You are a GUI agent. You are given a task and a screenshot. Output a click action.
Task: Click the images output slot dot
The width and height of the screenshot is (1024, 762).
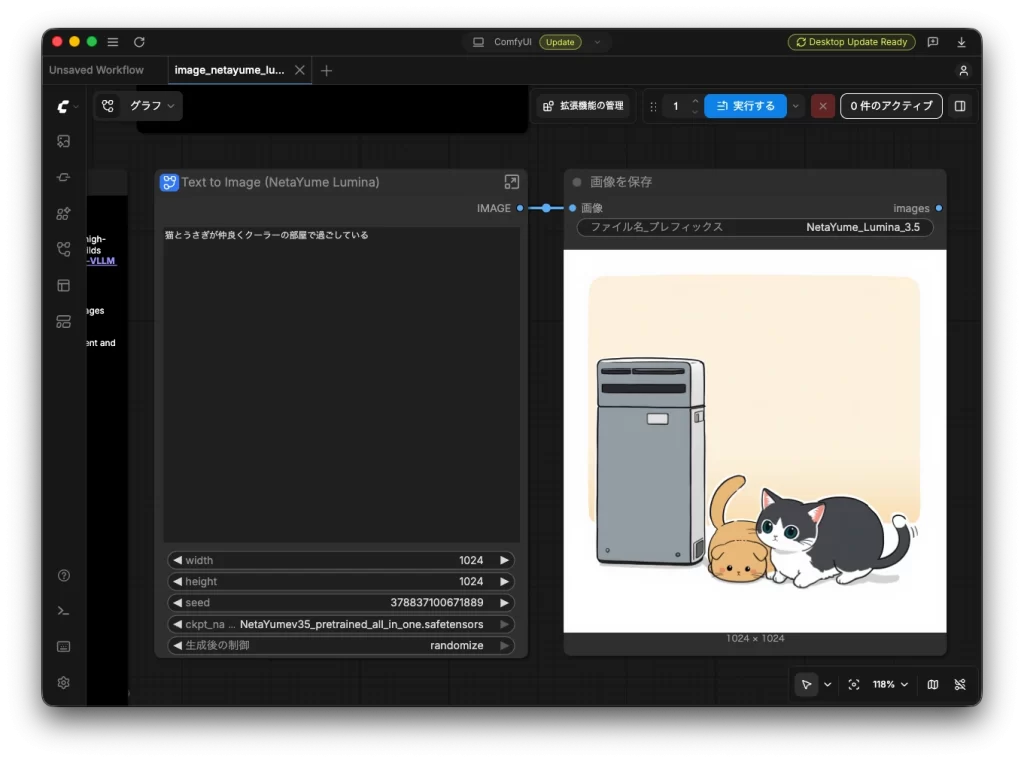[938, 208]
